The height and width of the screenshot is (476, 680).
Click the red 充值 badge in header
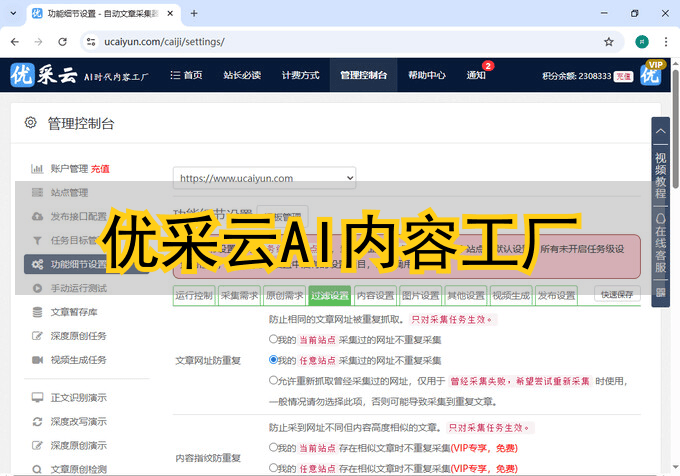(623, 76)
